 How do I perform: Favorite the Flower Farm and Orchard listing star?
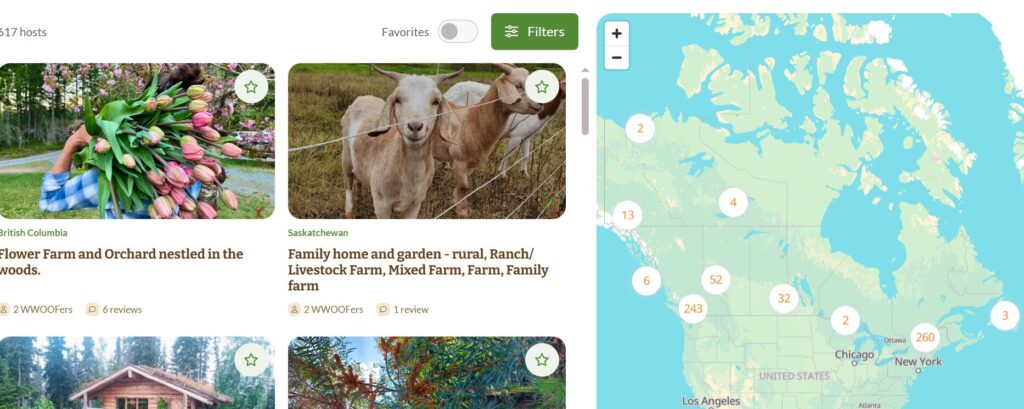coord(251,87)
